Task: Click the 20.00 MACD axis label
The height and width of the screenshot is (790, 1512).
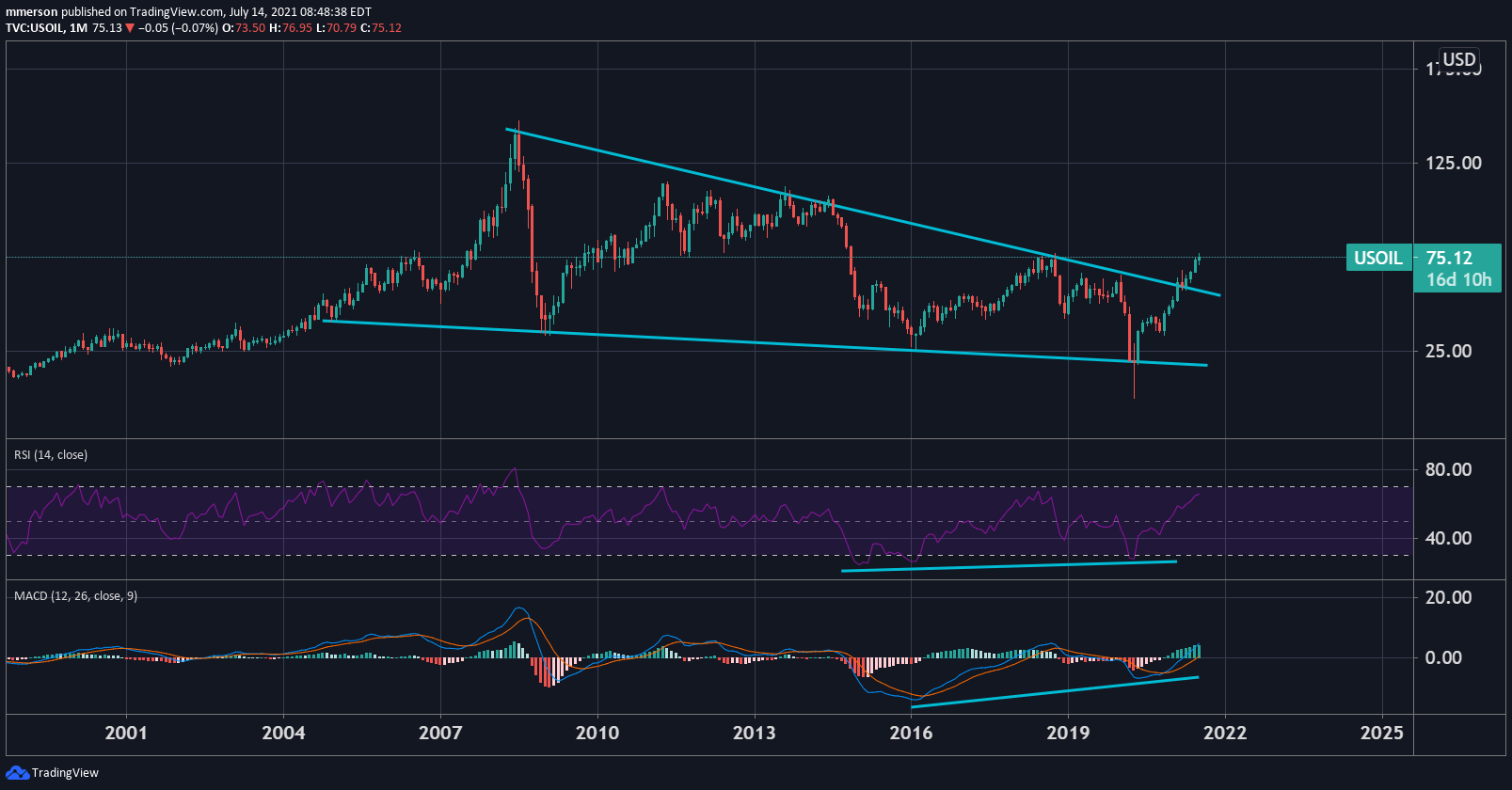Action: pyautogui.click(x=1448, y=597)
